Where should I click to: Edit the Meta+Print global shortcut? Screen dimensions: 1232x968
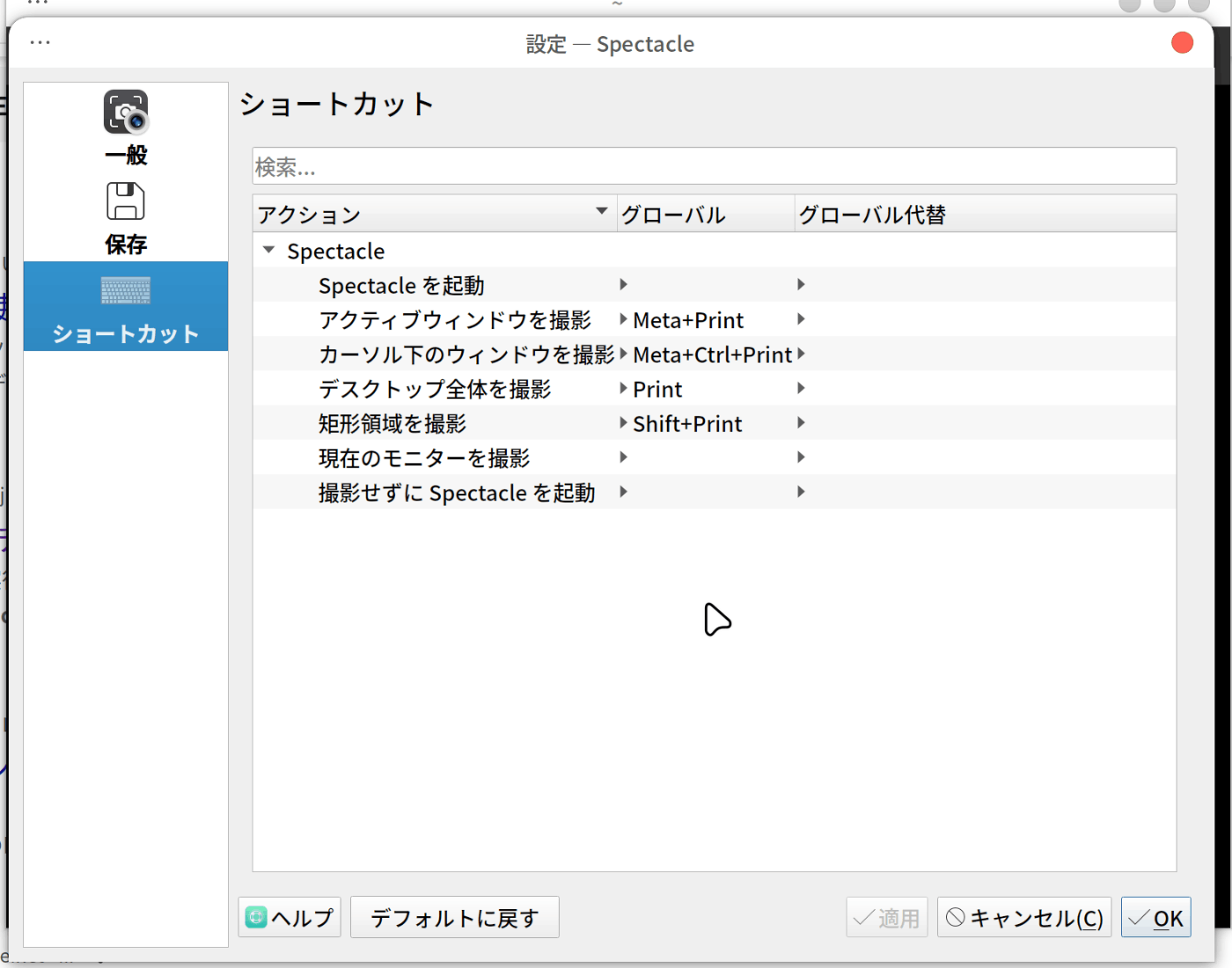pos(687,319)
